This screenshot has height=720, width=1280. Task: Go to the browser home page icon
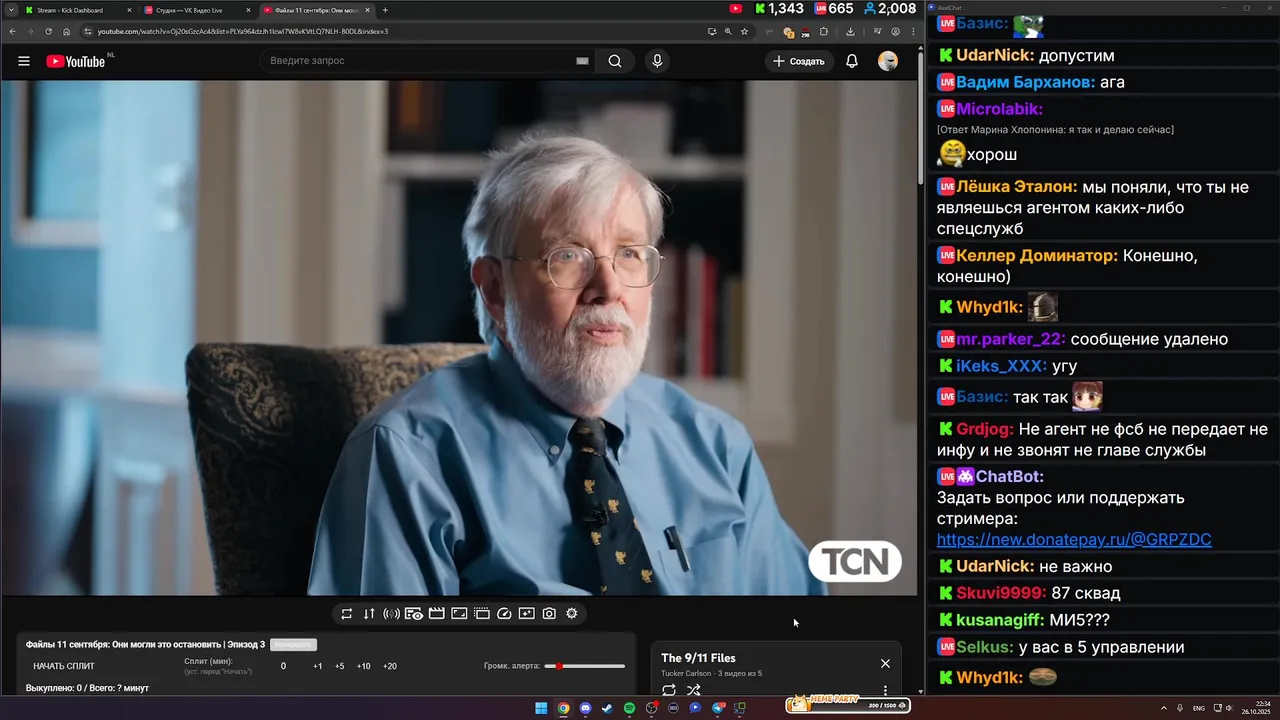coord(66,31)
